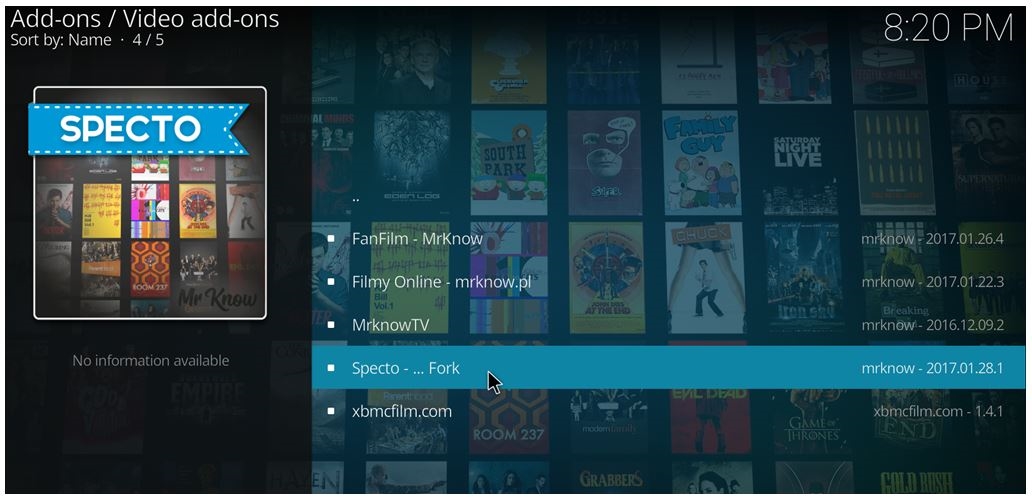Click version text 'mrknow - 2017.01.22.3'
This screenshot has width=1032, height=499.
[x=932, y=282]
